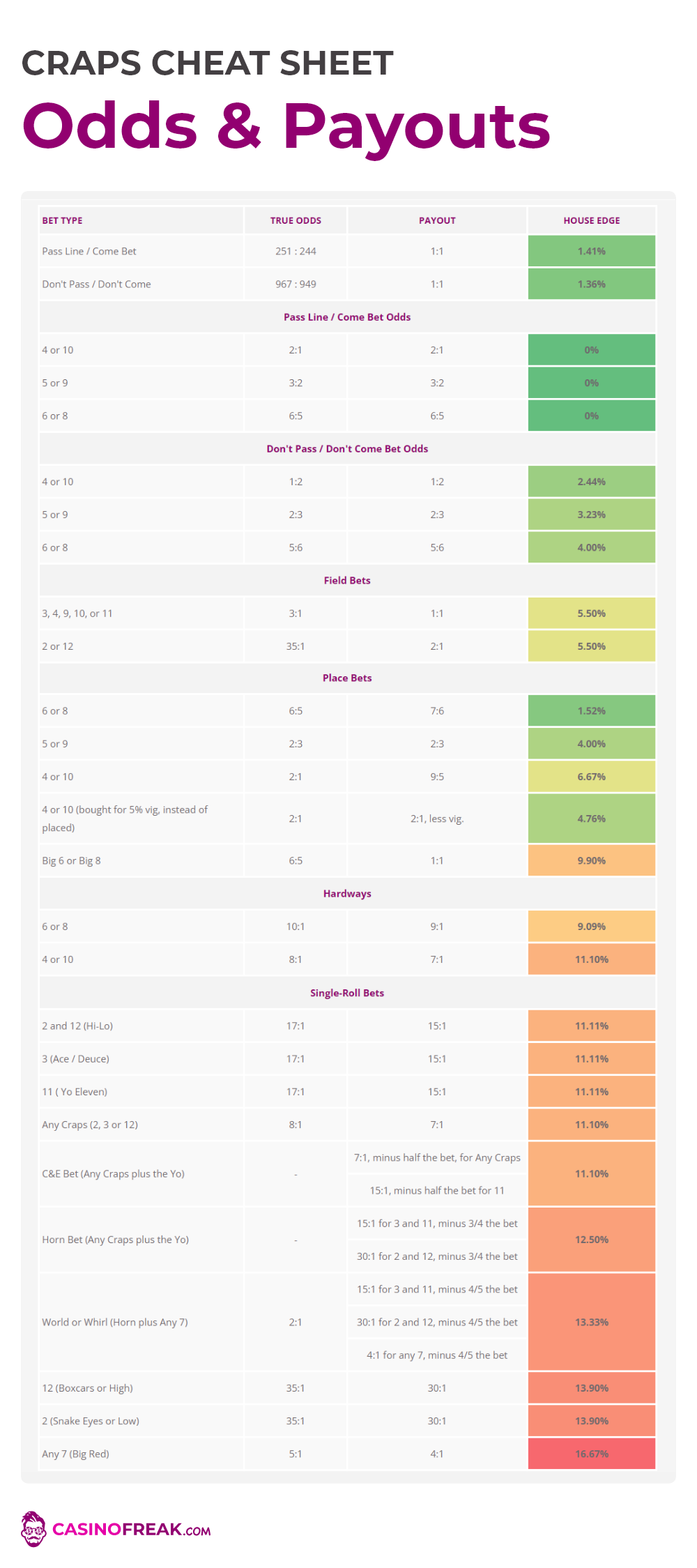This screenshot has height=1568, width=697.
Task: Click the Pass Line / Come Bet Odds heading
Action: 347,317
